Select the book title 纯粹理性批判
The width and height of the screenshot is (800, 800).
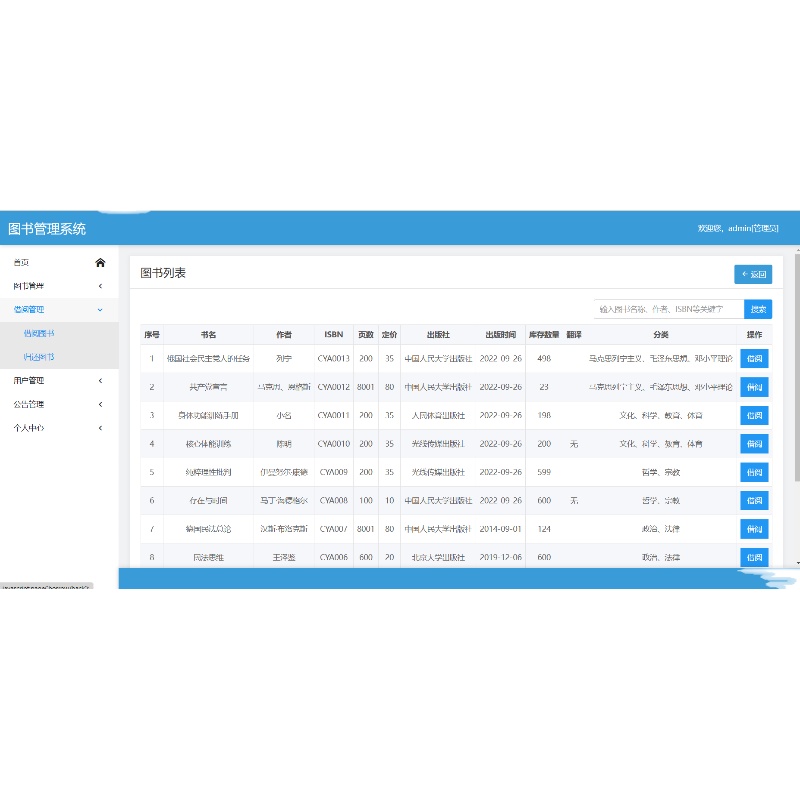(208, 472)
